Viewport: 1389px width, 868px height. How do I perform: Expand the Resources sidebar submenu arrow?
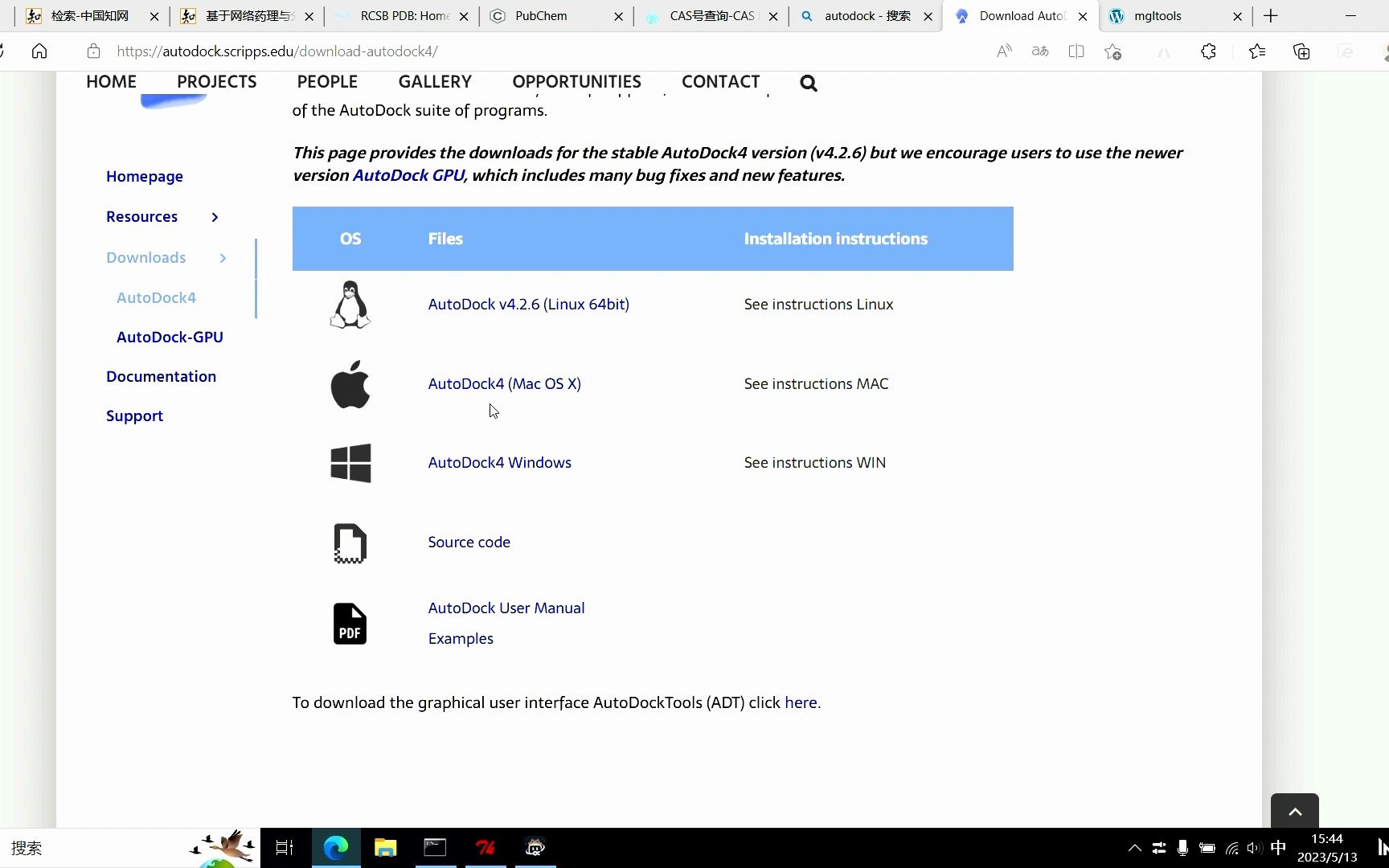[x=215, y=217]
